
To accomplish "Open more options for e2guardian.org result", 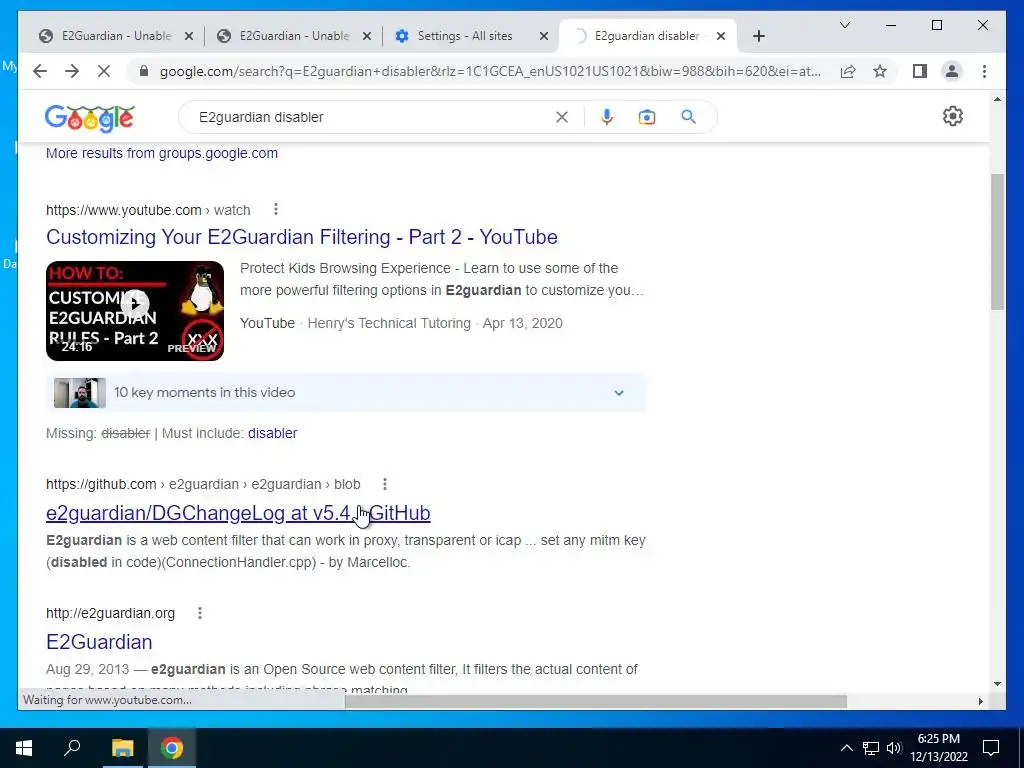I will pyautogui.click(x=200, y=613).
